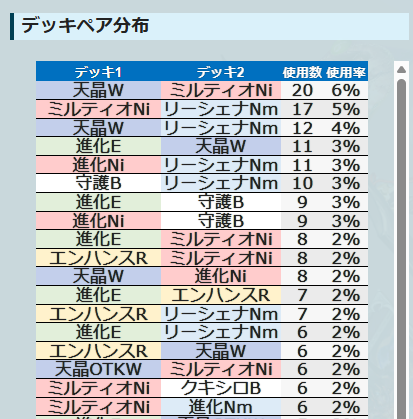Select 進化E paired with リーシェナNm
Image resolution: width=413 pixels, height=419 pixels.
98,332
